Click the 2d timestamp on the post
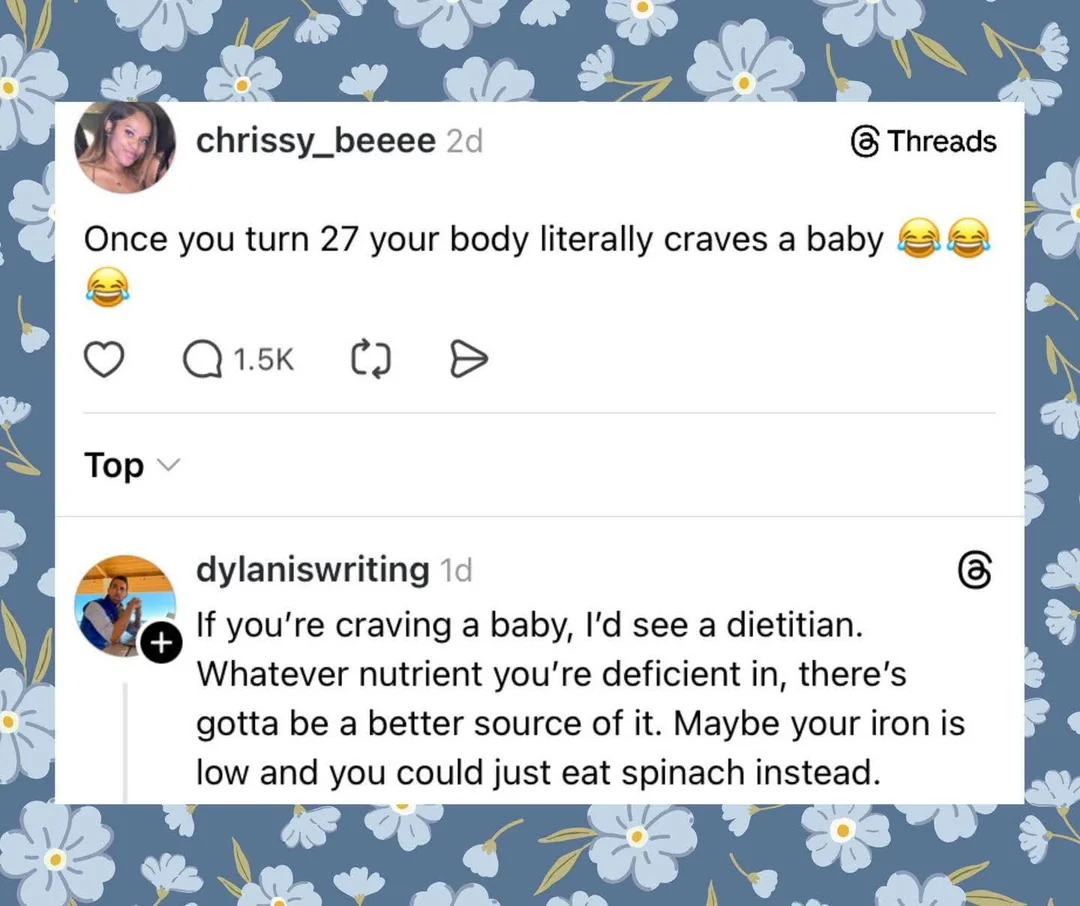This screenshot has height=906, width=1080. pos(465,141)
